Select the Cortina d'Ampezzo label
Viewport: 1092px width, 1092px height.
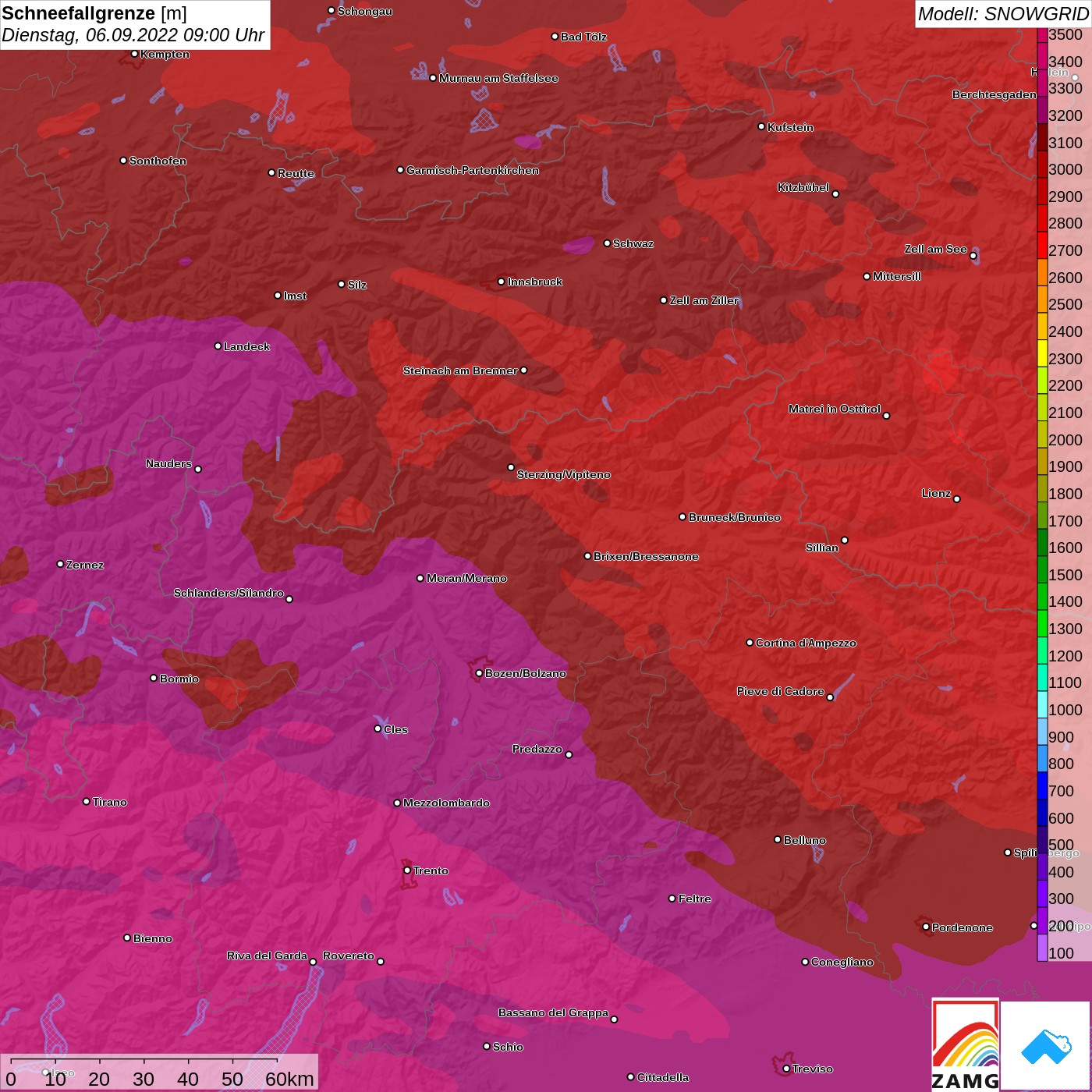click(x=806, y=643)
